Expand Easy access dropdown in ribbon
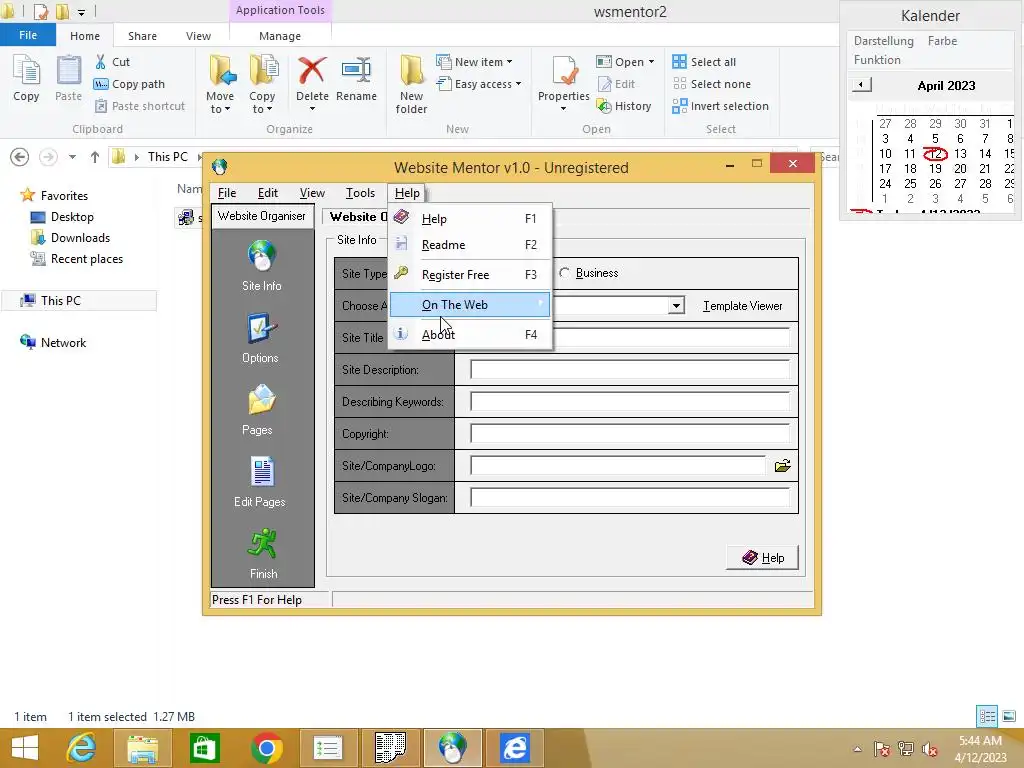 click(x=519, y=84)
